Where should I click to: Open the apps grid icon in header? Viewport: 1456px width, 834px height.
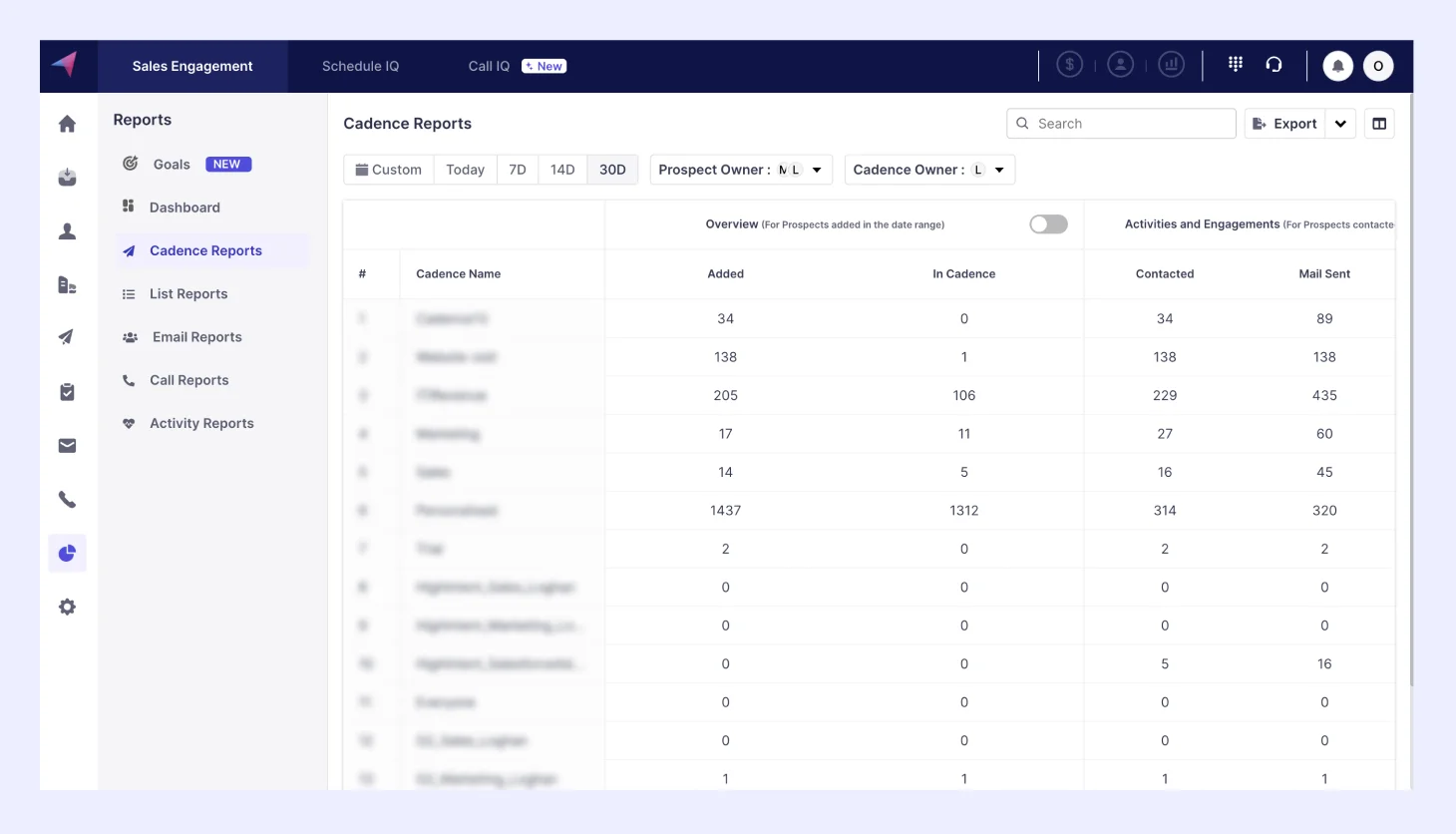click(1235, 65)
